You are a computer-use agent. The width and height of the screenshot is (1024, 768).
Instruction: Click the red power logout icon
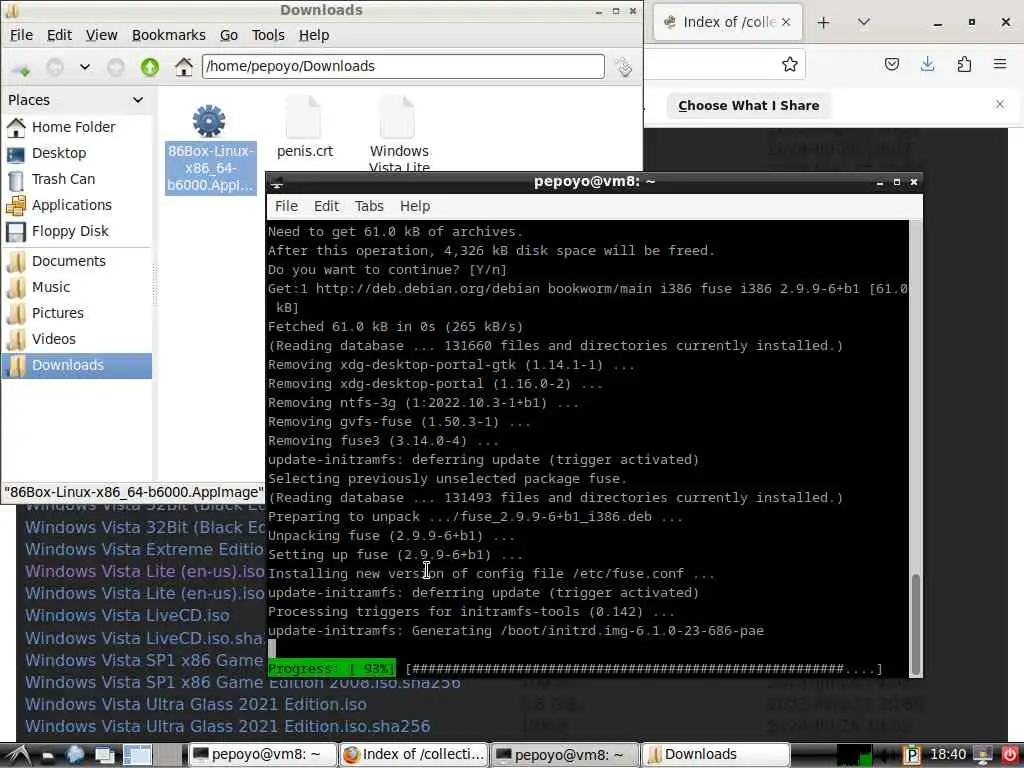point(1010,755)
